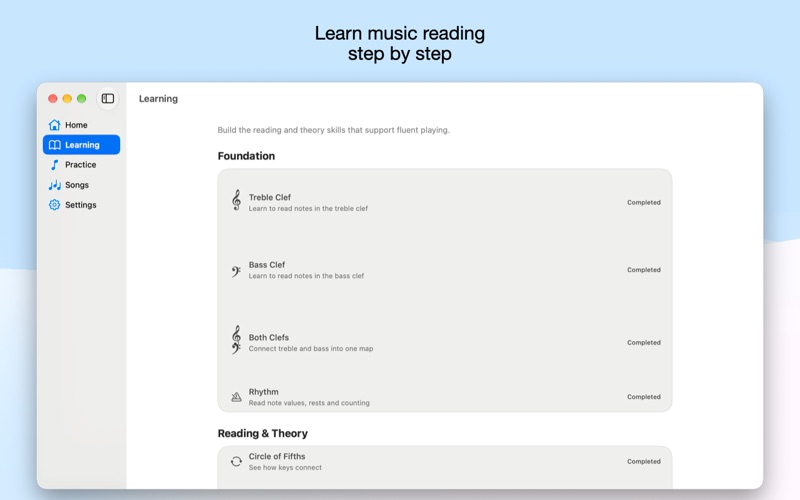Click 'Learn to read notes in the bass clef'

point(306,276)
